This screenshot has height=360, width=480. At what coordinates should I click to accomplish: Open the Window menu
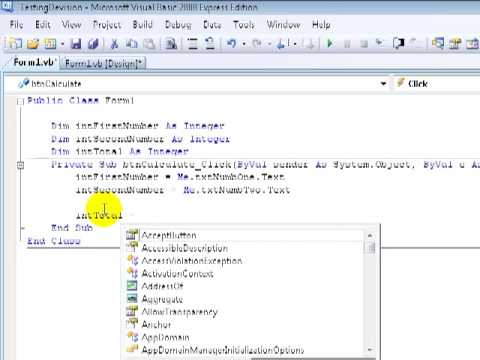[x=283, y=25]
